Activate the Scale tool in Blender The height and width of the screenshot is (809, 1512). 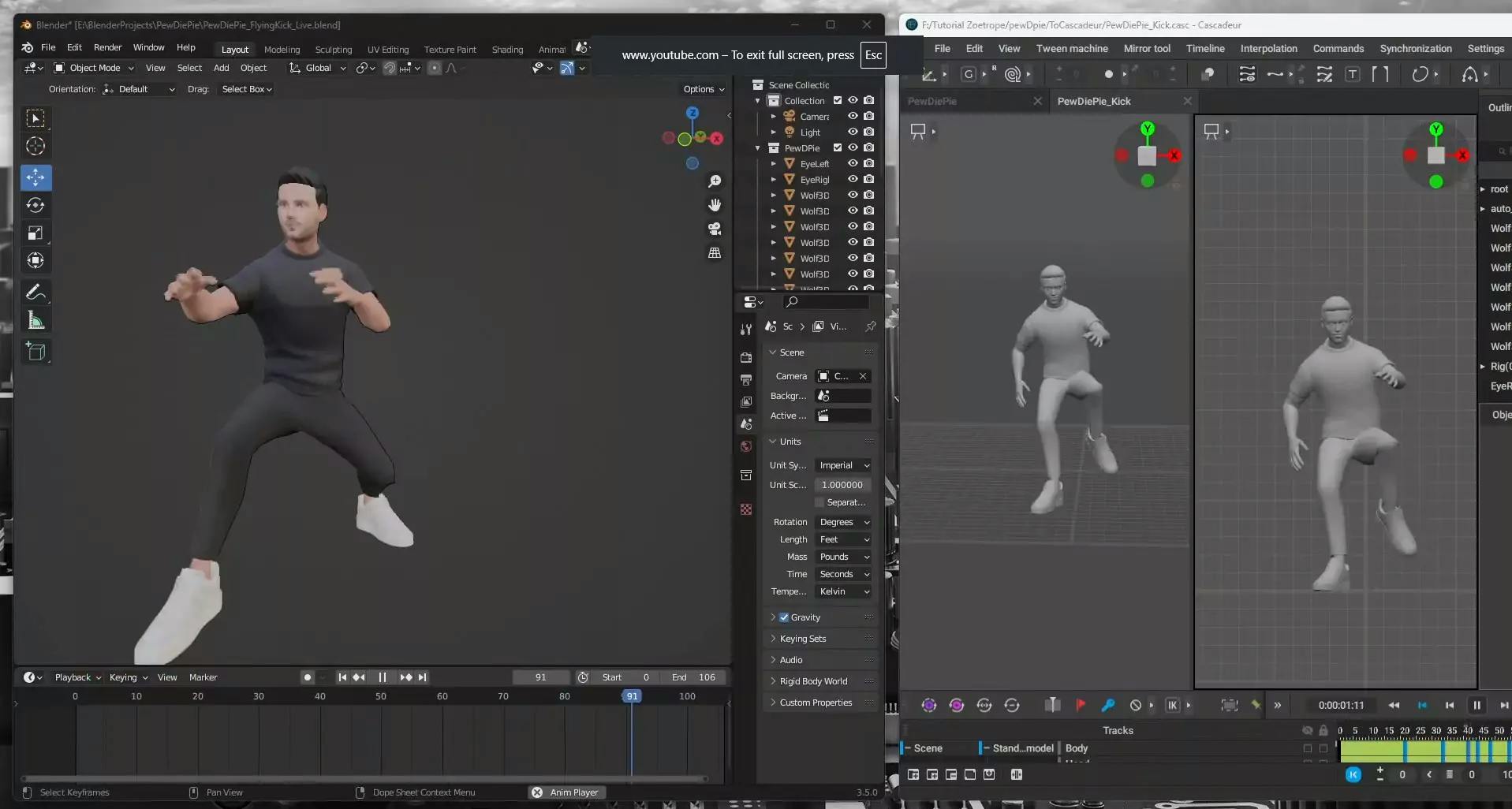pyautogui.click(x=35, y=233)
